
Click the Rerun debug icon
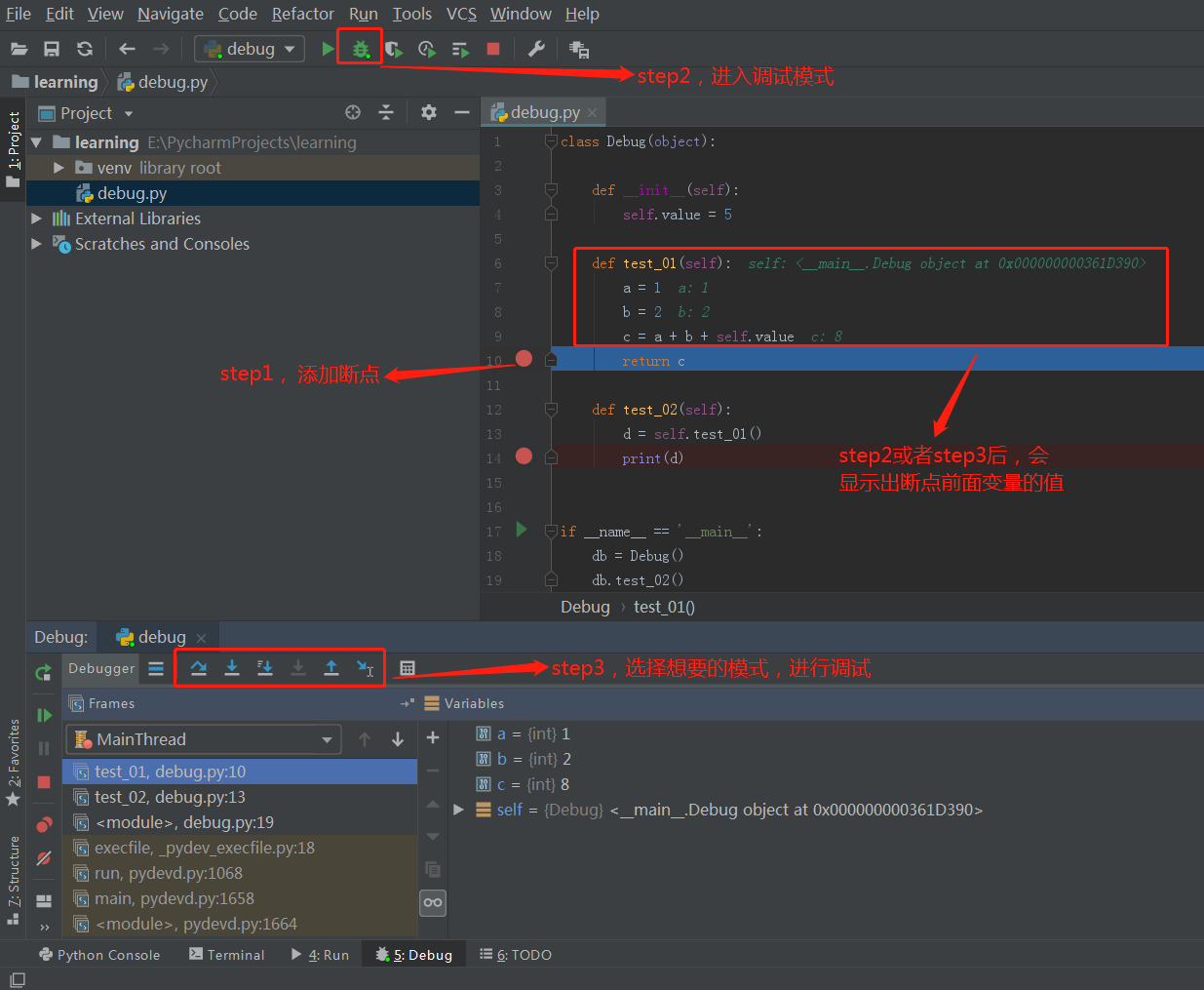(x=44, y=672)
